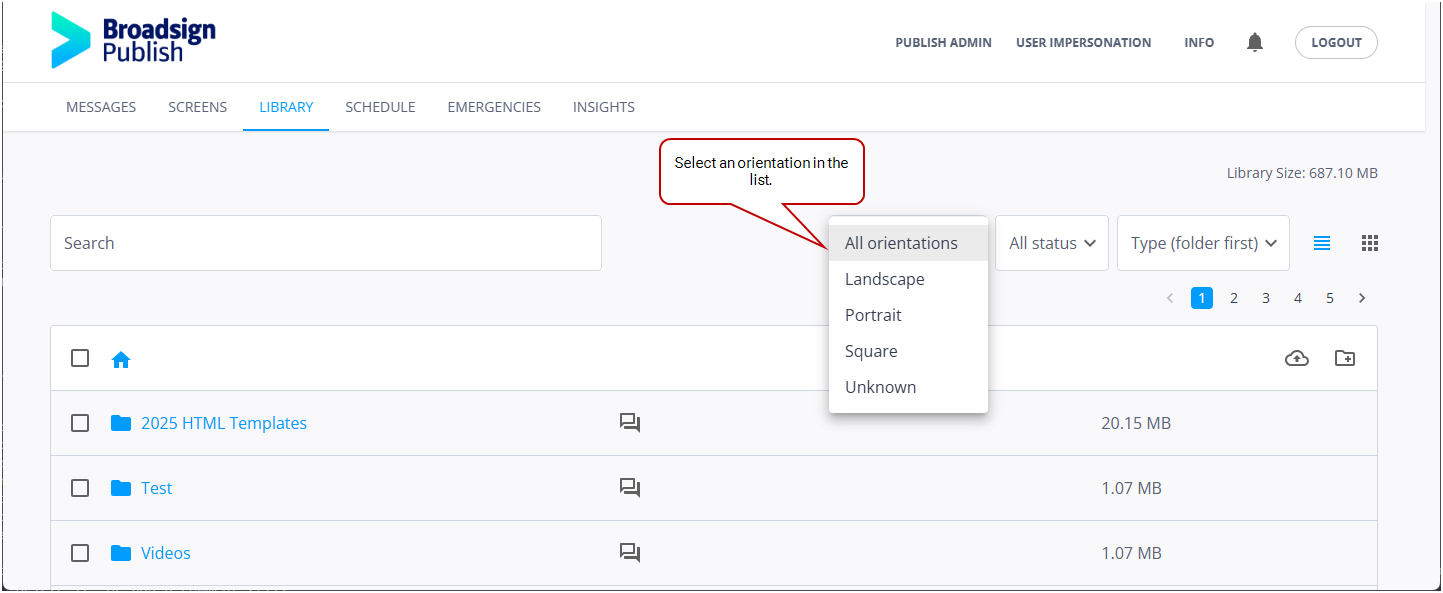The height and width of the screenshot is (593, 1443).
Task: Switch to list view layout icon
Action: [x=1321, y=243]
